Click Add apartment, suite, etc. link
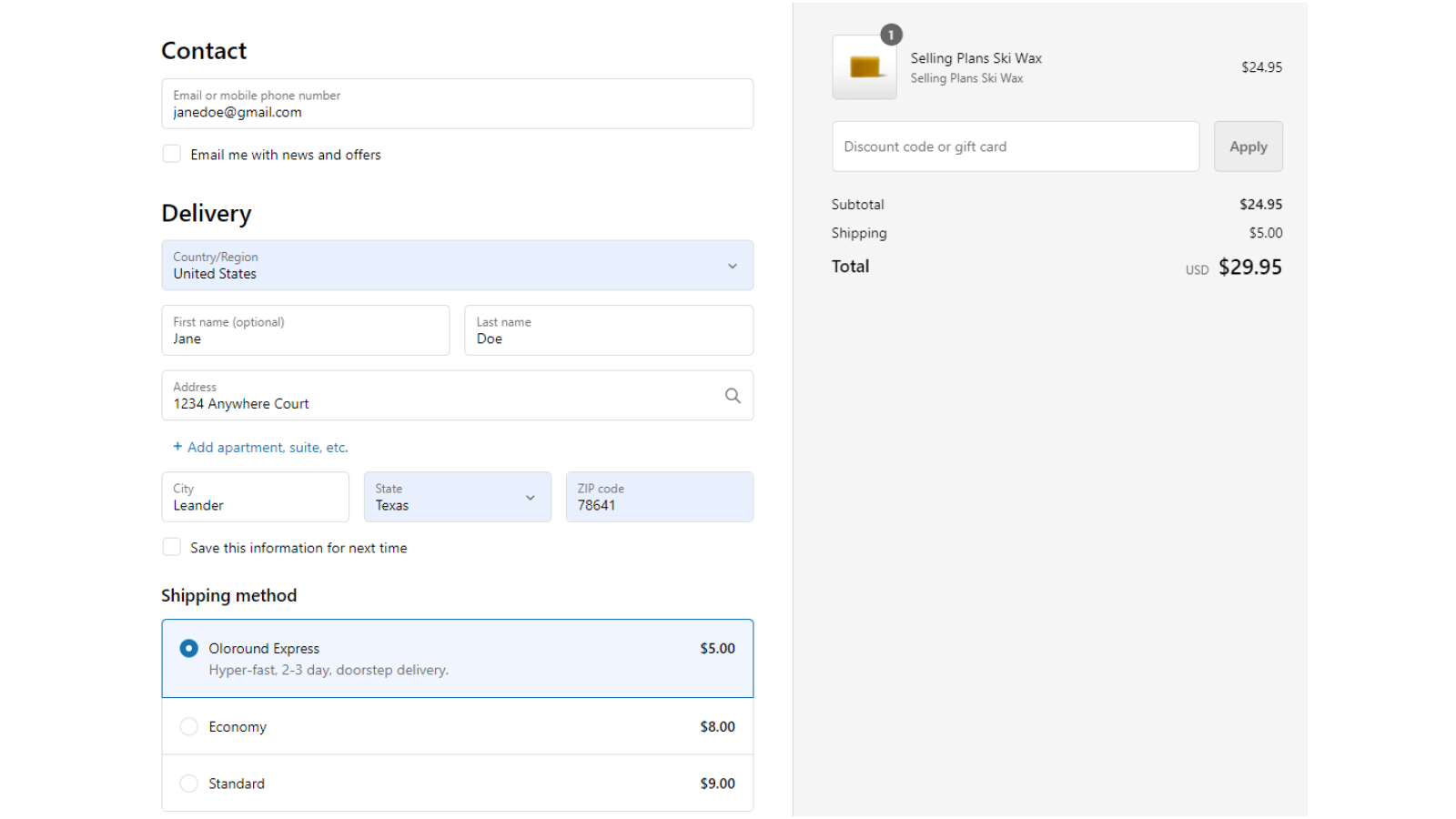This screenshot has height=819, width=1456. (268, 448)
